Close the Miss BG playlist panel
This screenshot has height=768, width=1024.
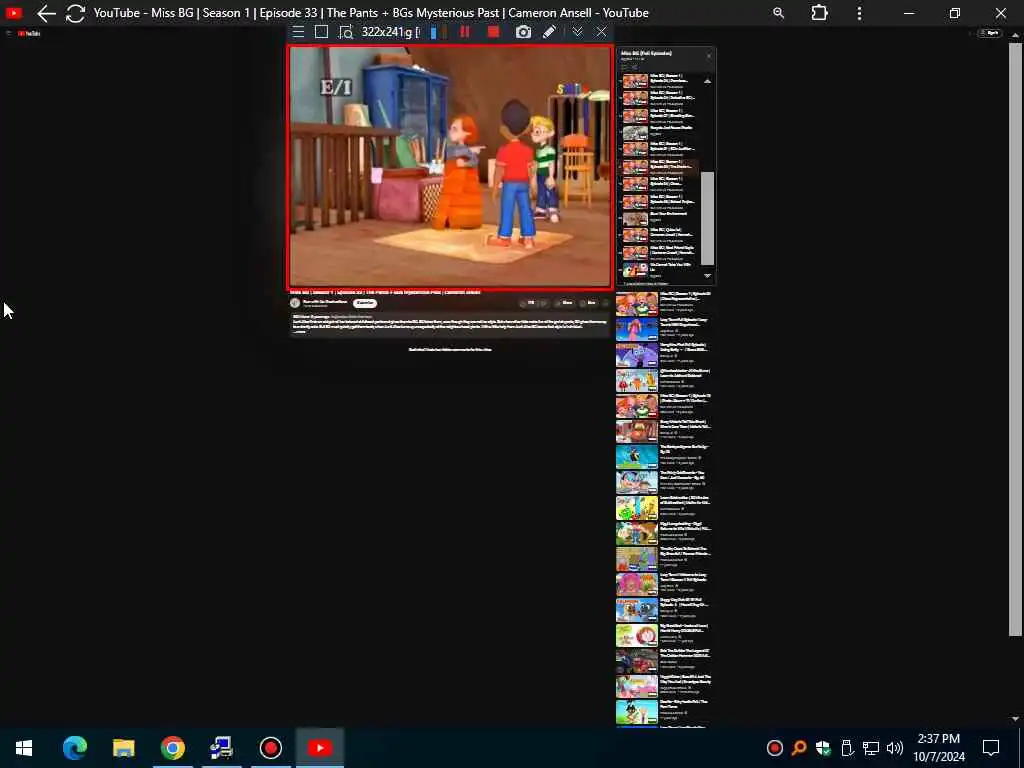coord(709,56)
